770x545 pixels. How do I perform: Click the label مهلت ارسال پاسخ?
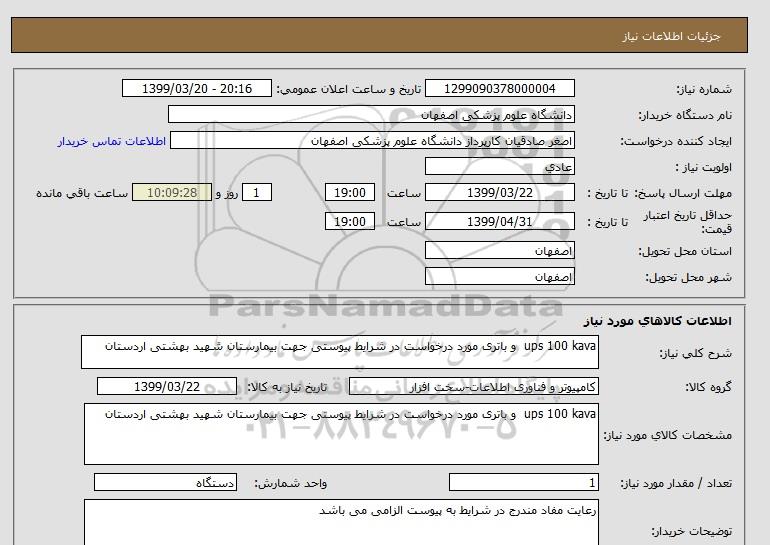click(683, 193)
